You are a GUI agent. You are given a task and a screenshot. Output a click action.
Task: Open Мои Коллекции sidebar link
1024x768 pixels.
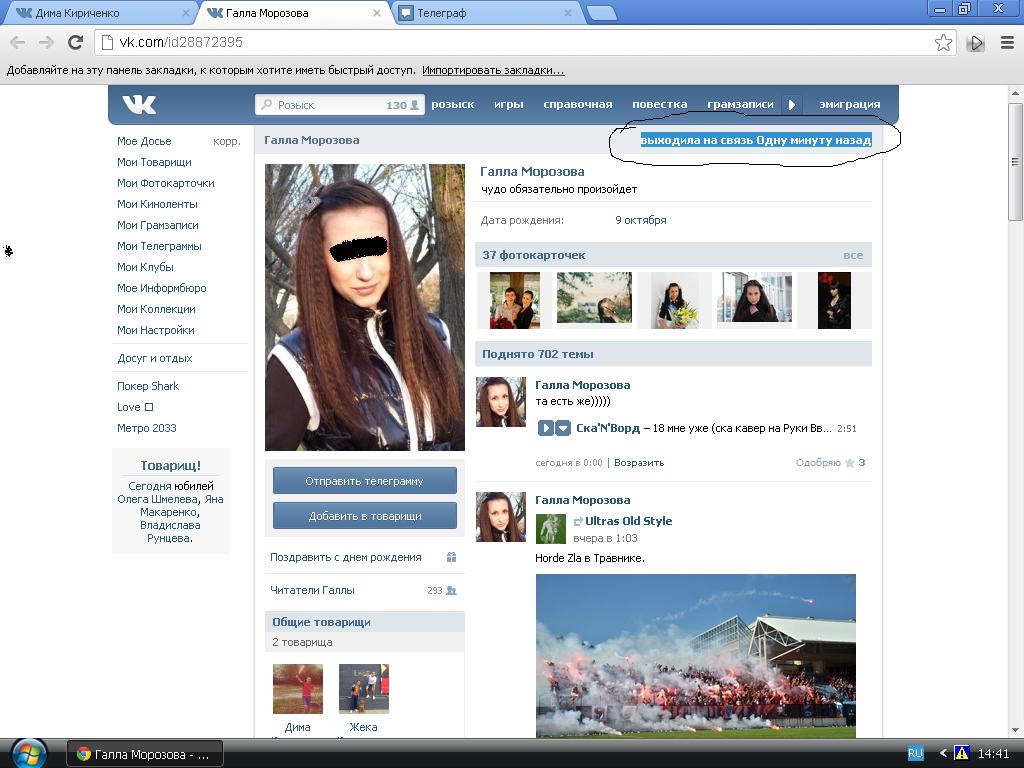[x=156, y=309]
